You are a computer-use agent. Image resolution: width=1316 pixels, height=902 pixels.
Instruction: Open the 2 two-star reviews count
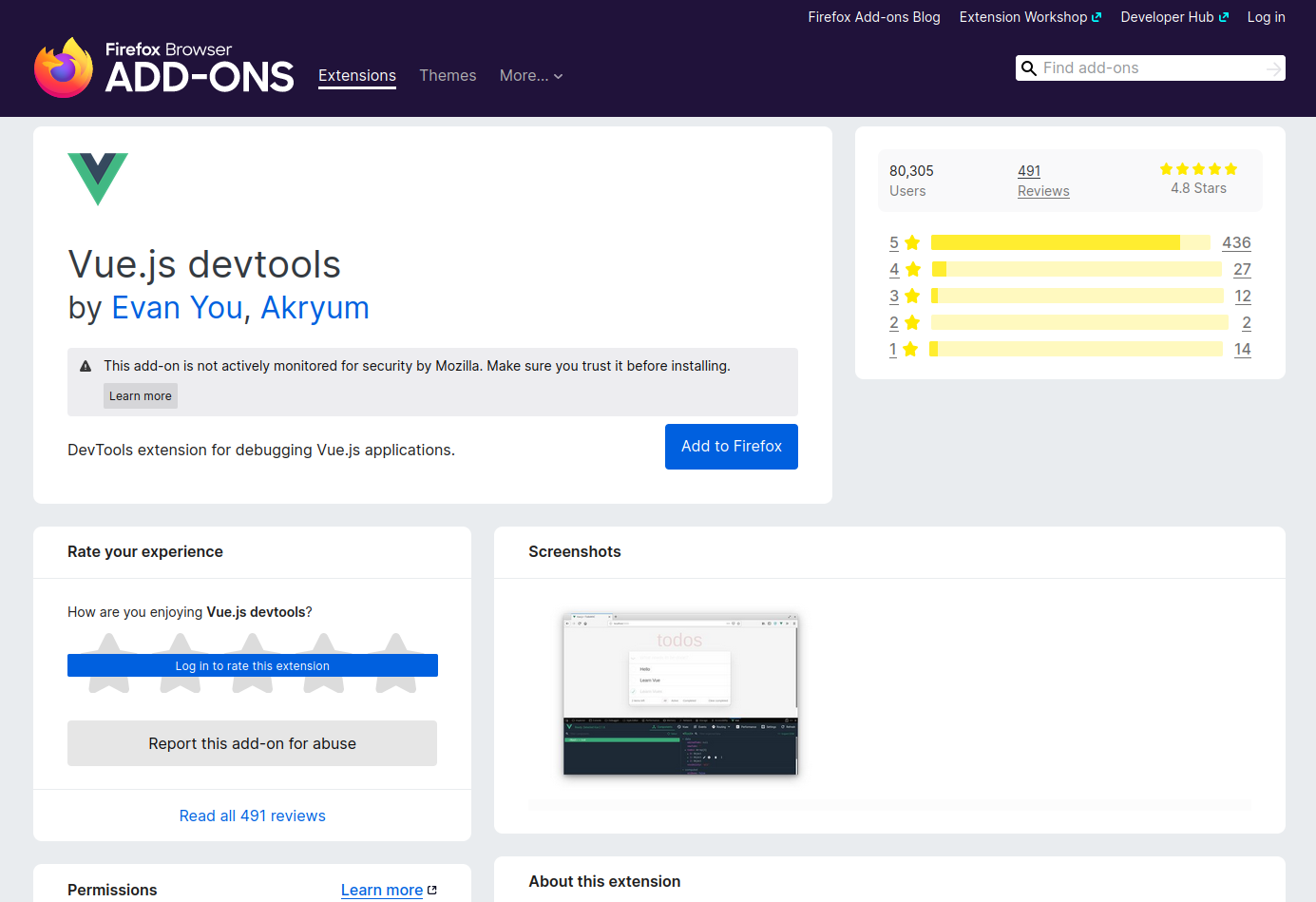click(x=1247, y=322)
